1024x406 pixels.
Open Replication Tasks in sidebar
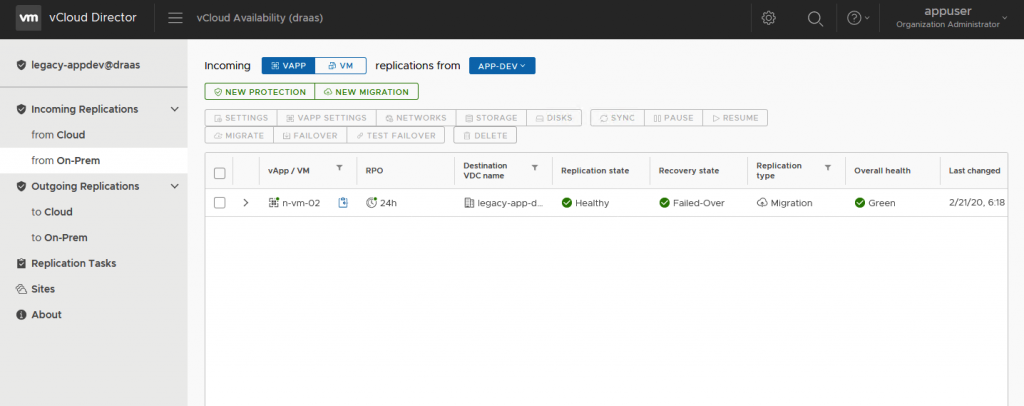73,263
